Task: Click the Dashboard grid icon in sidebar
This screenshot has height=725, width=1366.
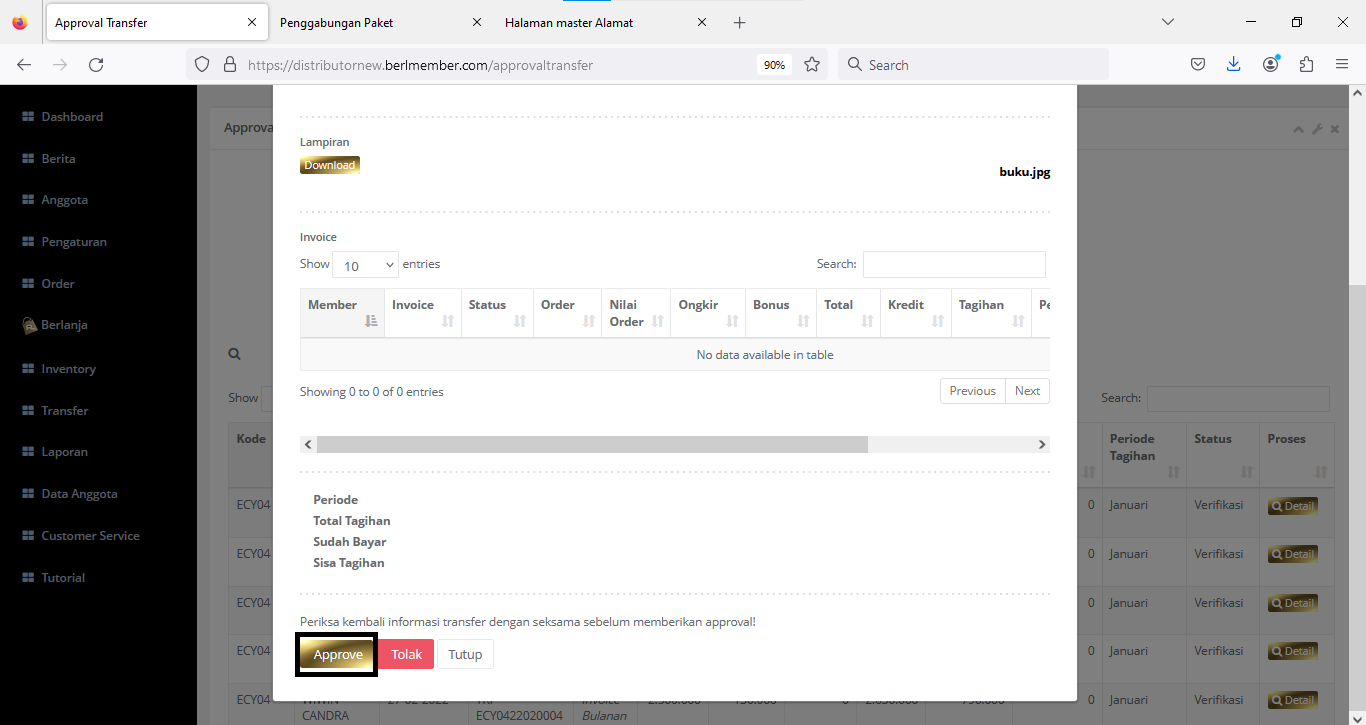Action: point(28,117)
